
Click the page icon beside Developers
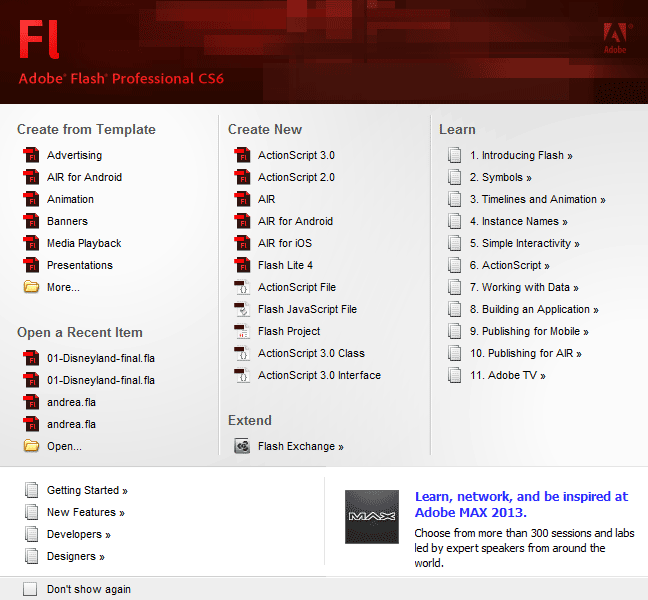click(x=31, y=534)
